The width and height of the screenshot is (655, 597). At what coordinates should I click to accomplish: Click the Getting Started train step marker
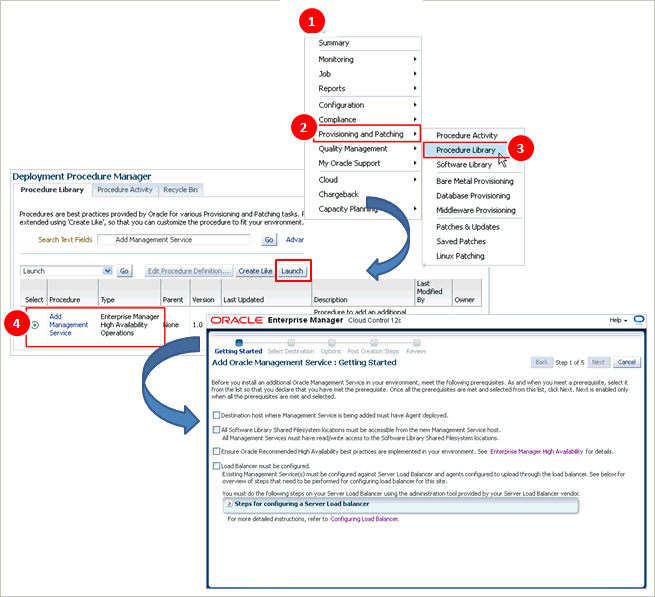239,343
